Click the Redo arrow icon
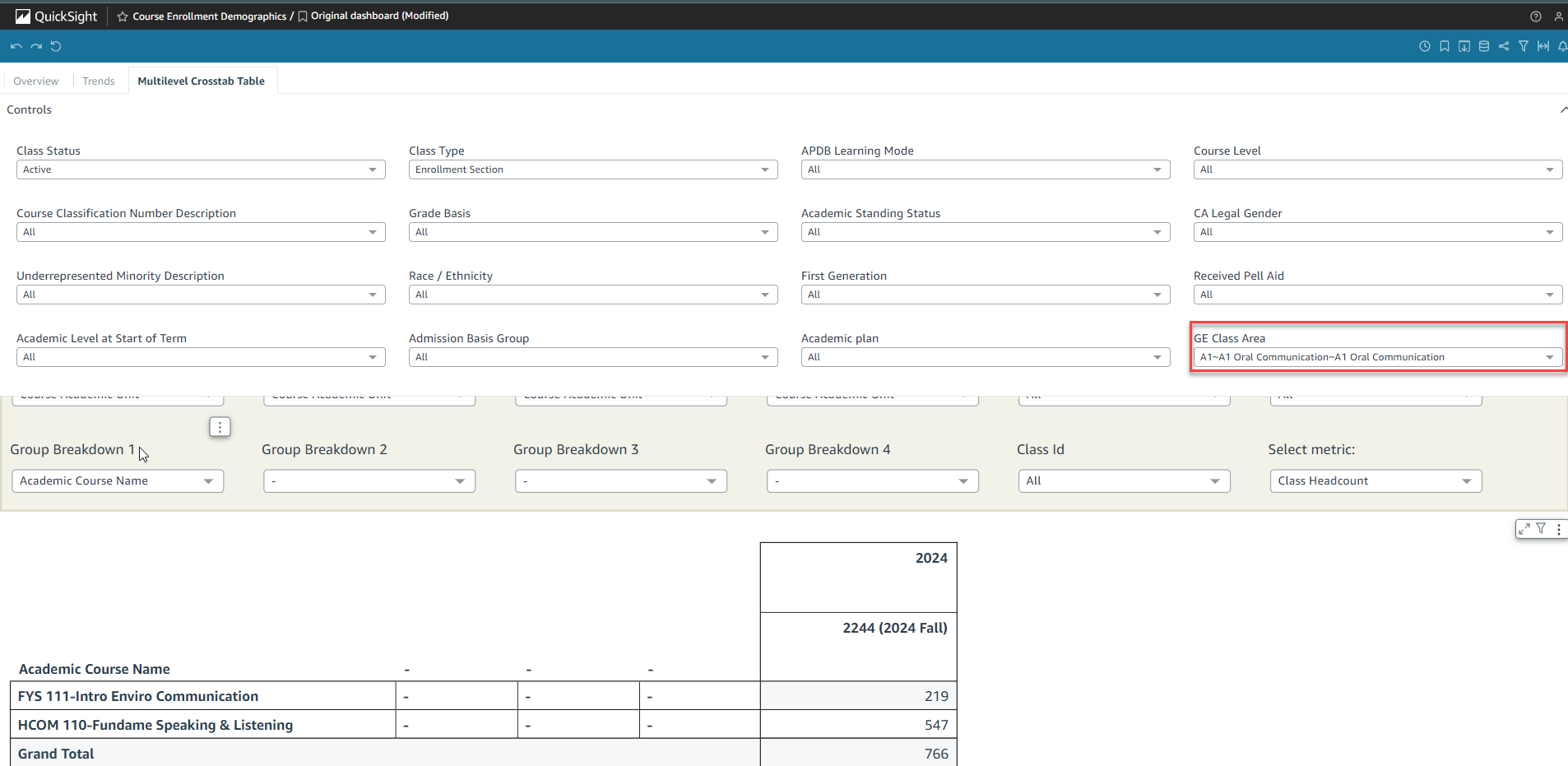Viewport: 1568px width, 766px height. coord(36,46)
